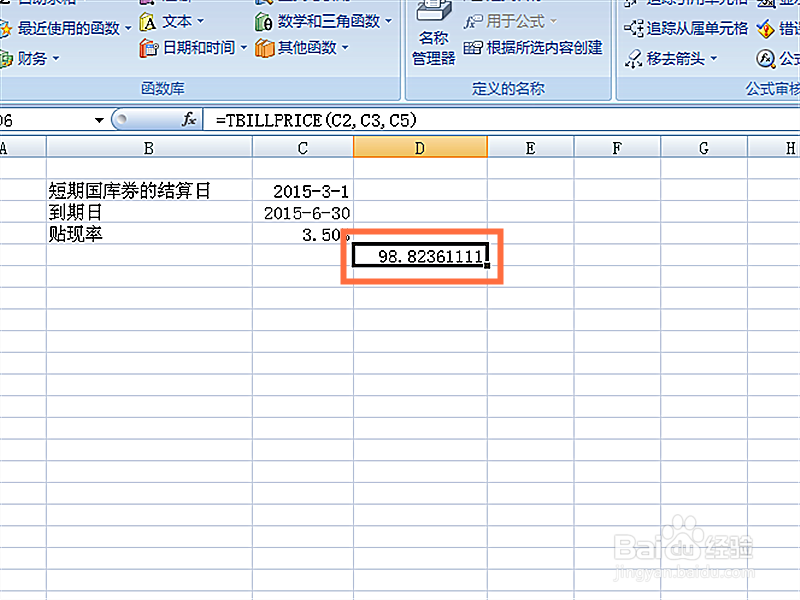This screenshot has width=800, height=600.
Task: Click the Text function book icon
Action: (148, 22)
